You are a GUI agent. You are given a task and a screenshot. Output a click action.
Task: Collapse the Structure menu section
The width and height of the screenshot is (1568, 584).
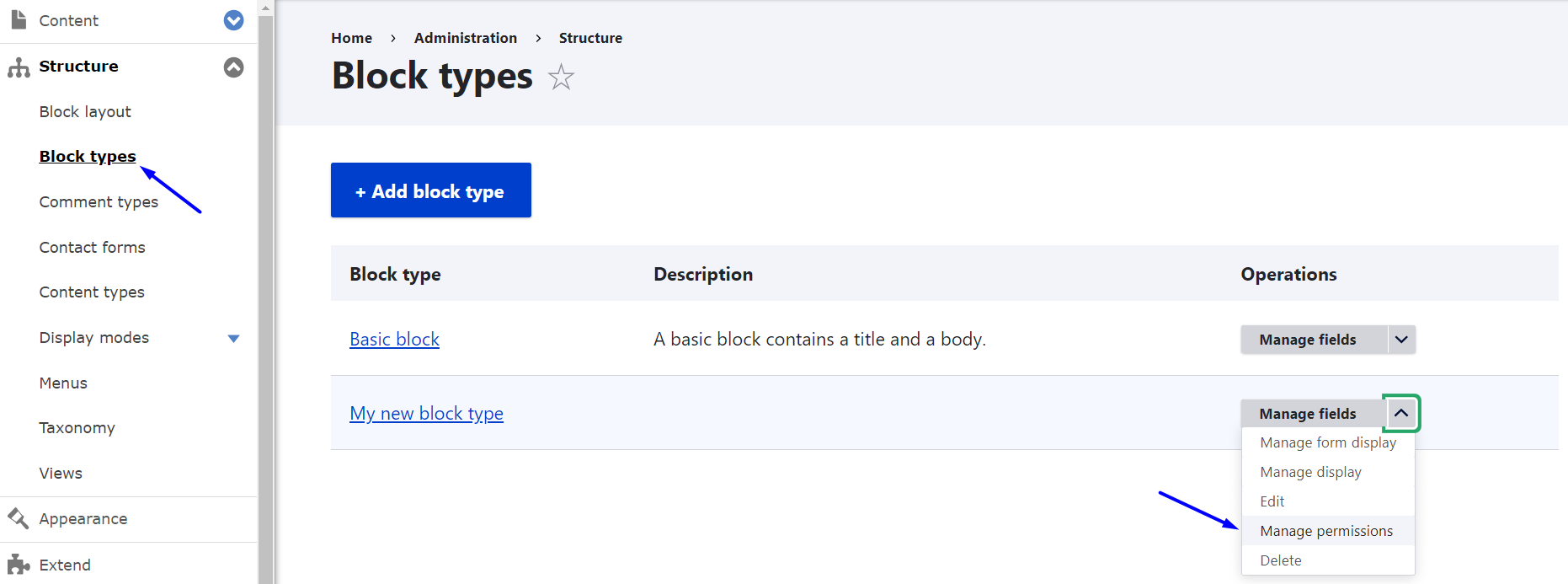coord(234,67)
